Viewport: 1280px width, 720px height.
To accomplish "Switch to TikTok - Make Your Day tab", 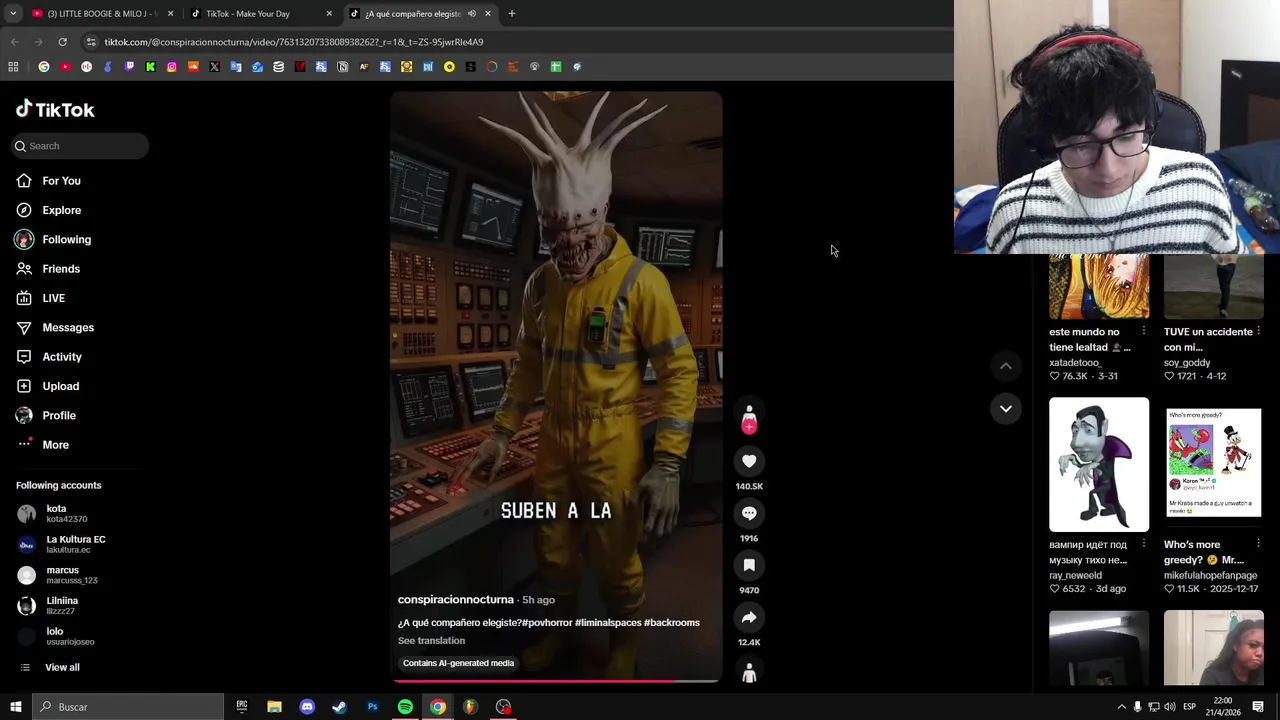I will click(260, 14).
